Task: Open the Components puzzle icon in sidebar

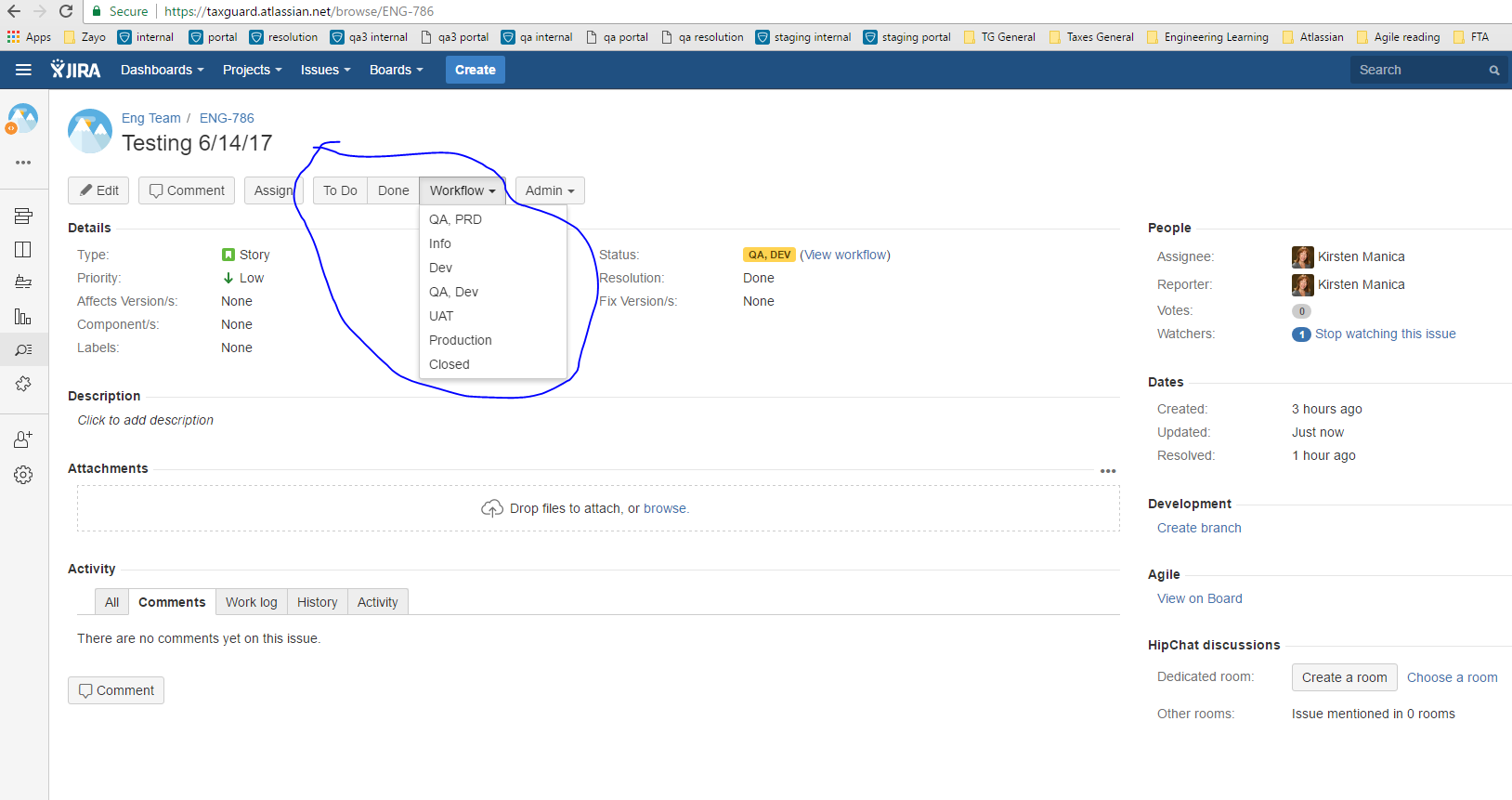Action: (x=23, y=384)
